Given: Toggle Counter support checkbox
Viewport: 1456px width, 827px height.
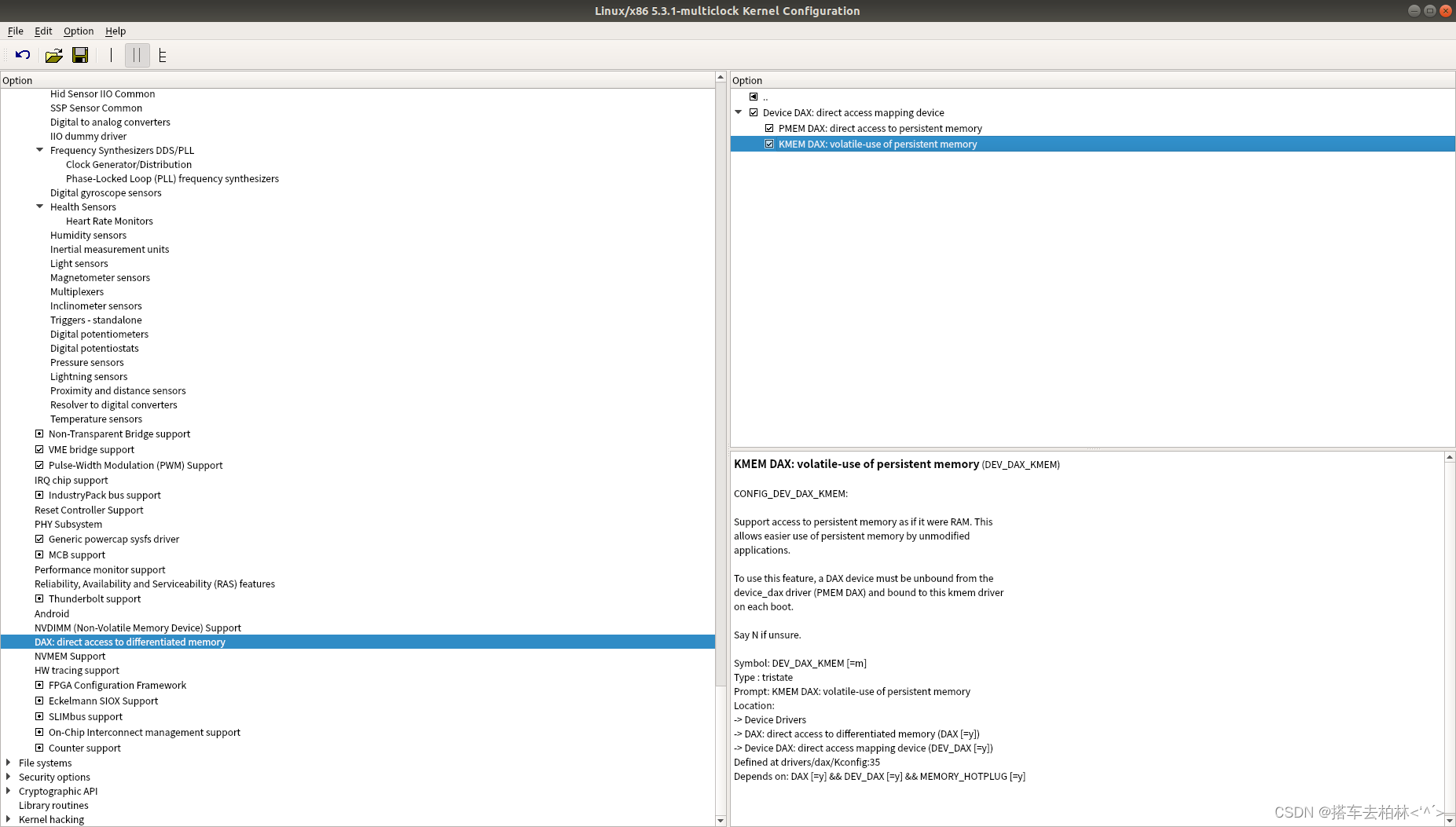Looking at the screenshot, I should [x=39, y=748].
